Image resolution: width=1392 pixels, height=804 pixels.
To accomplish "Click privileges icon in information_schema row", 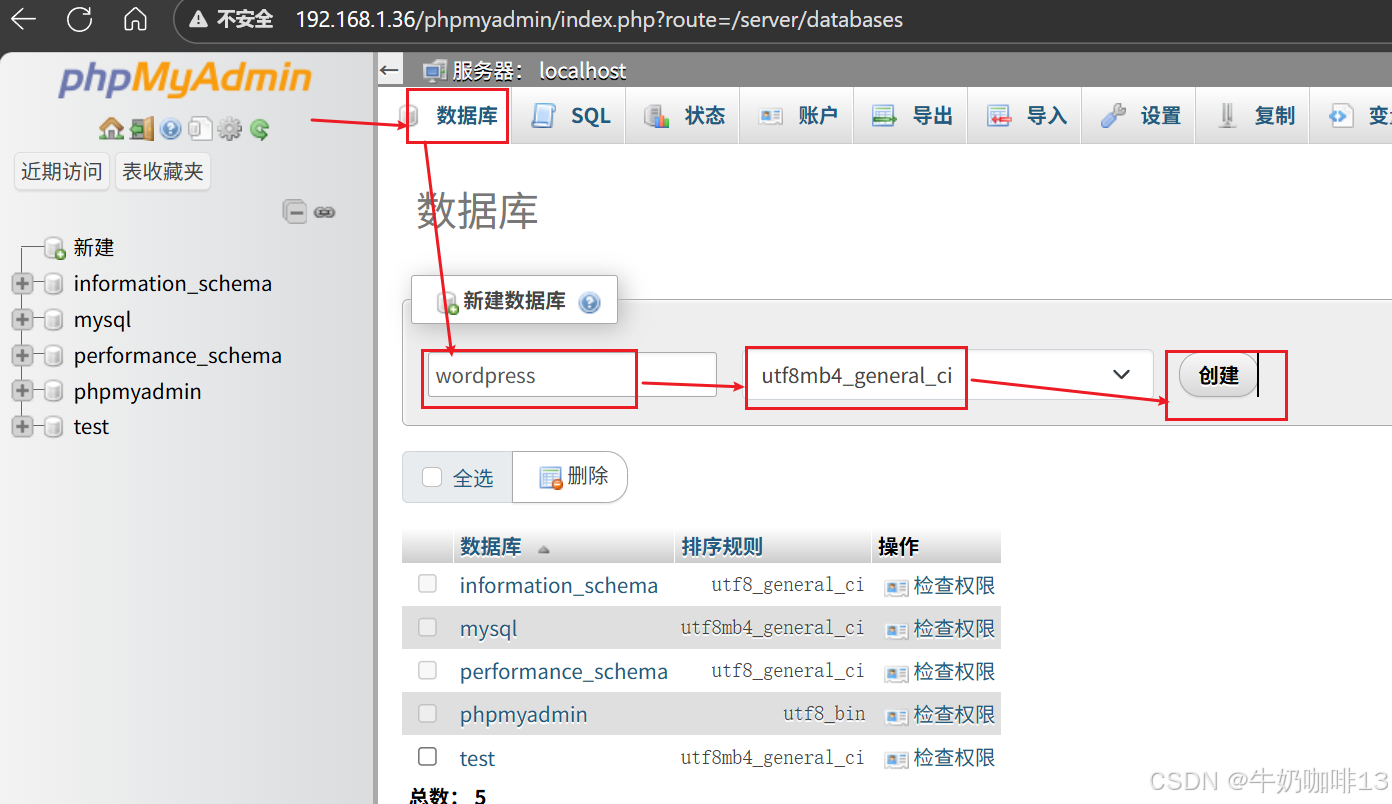I will pyautogui.click(x=897, y=587).
